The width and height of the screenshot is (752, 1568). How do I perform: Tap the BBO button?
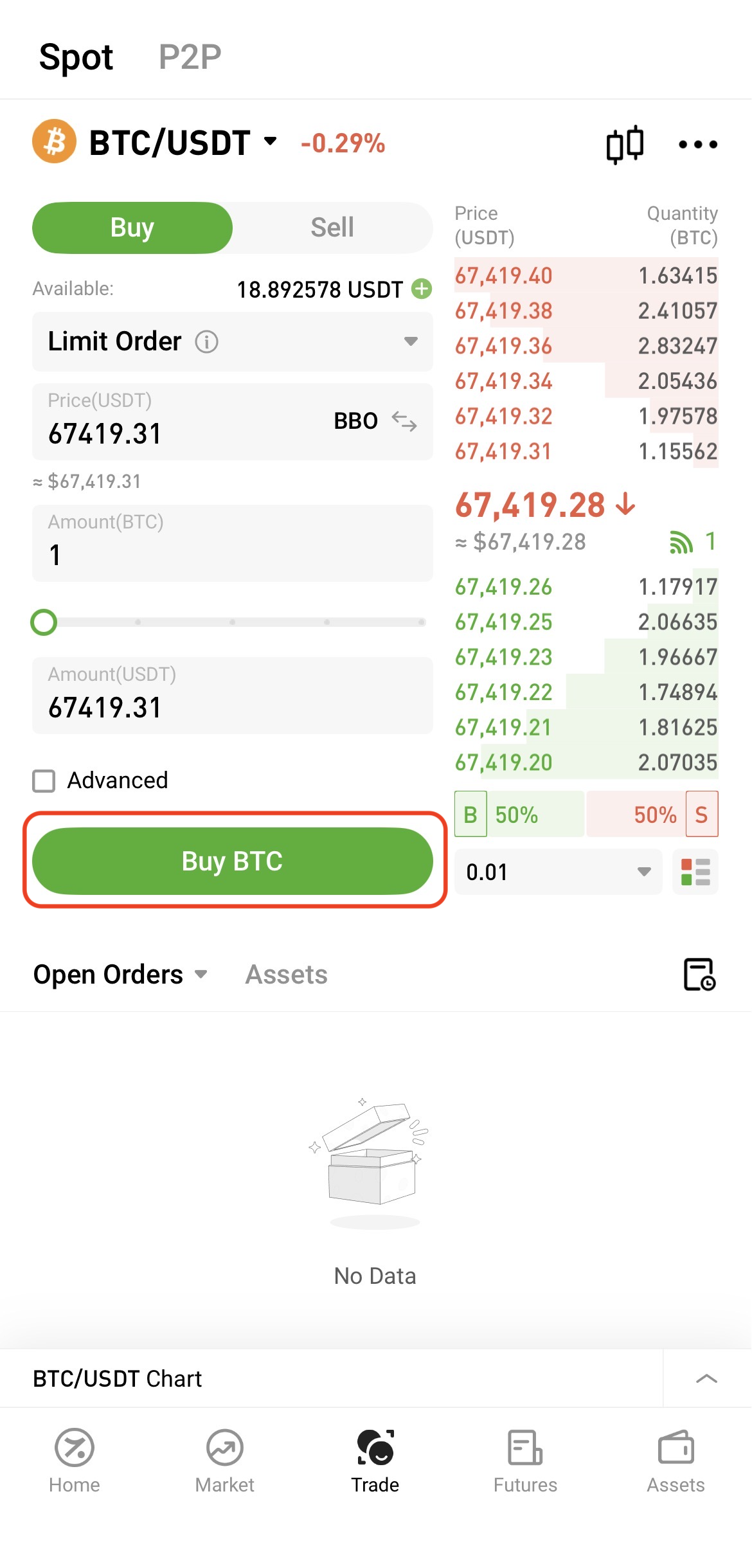(355, 421)
